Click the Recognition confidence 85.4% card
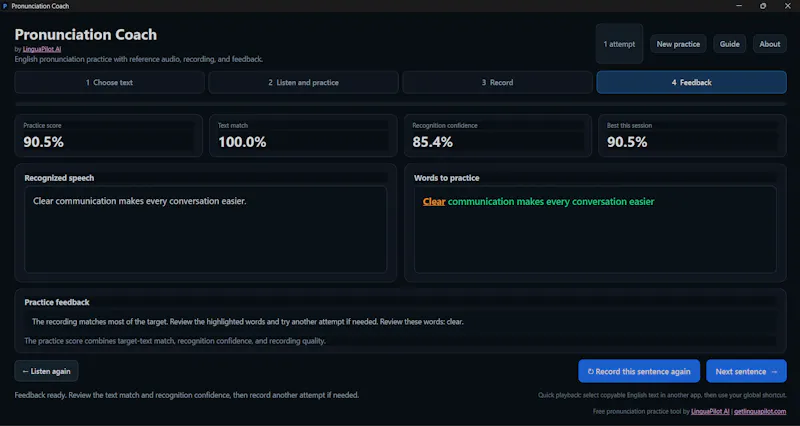The height and width of the screenshot is (426, 800). tap(498, 136)
